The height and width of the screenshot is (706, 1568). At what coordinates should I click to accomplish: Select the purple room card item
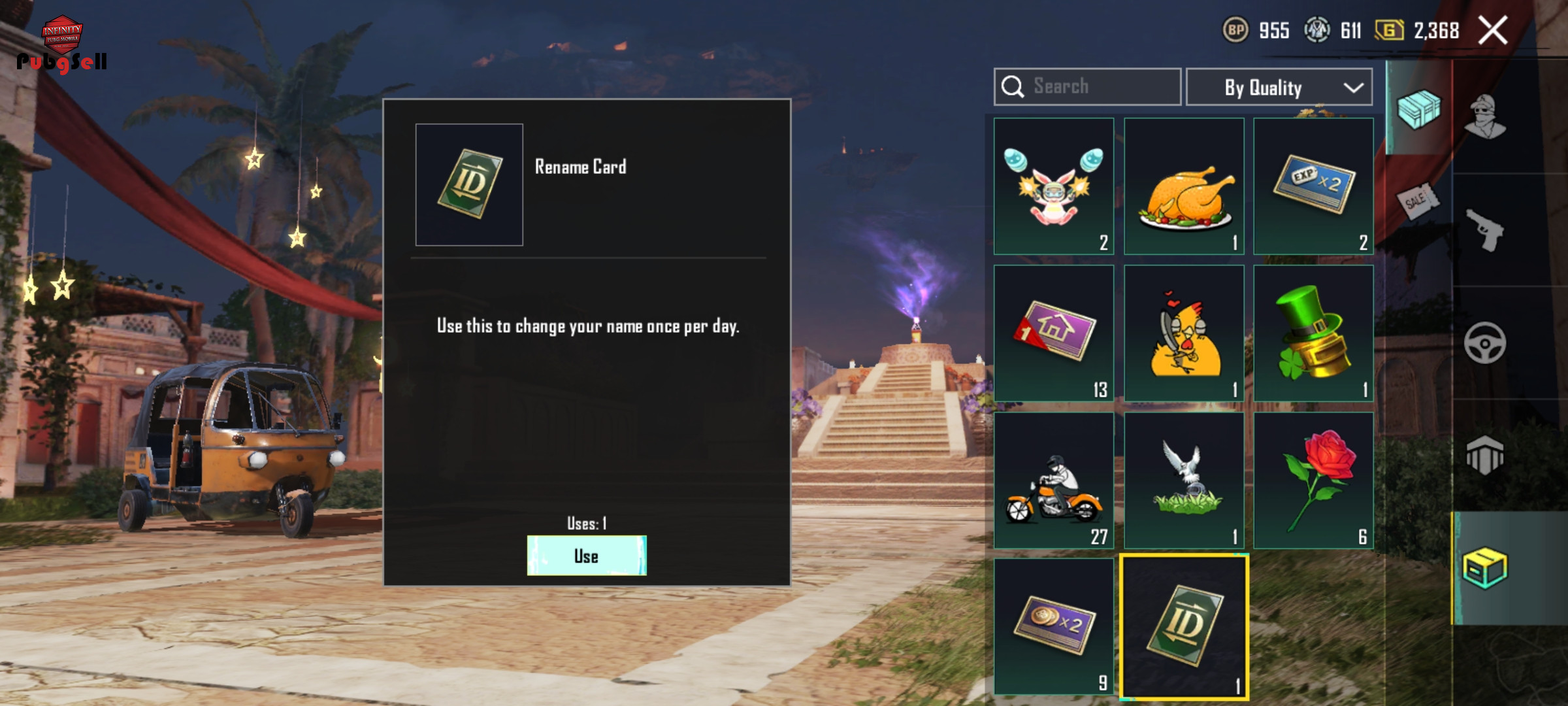pos(1054,333)
